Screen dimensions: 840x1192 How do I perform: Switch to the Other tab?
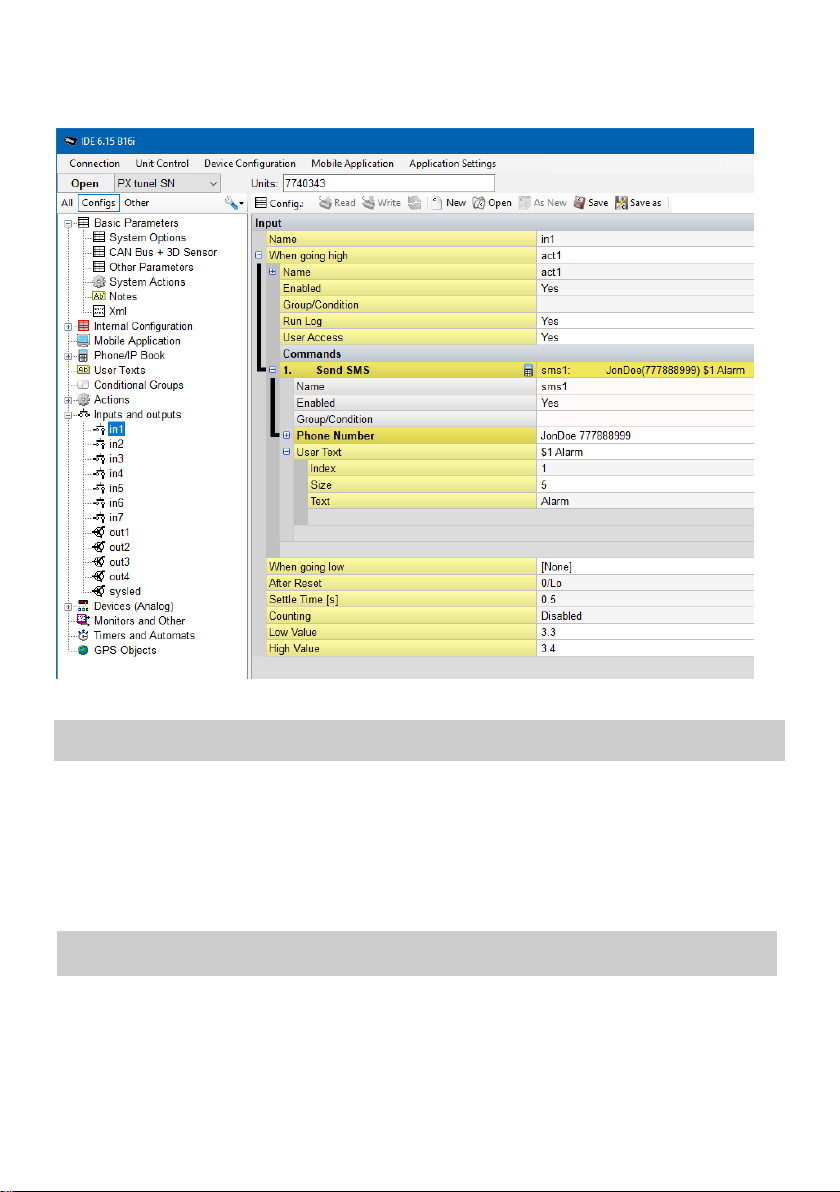pyautogui.click(x=137, y=203)
